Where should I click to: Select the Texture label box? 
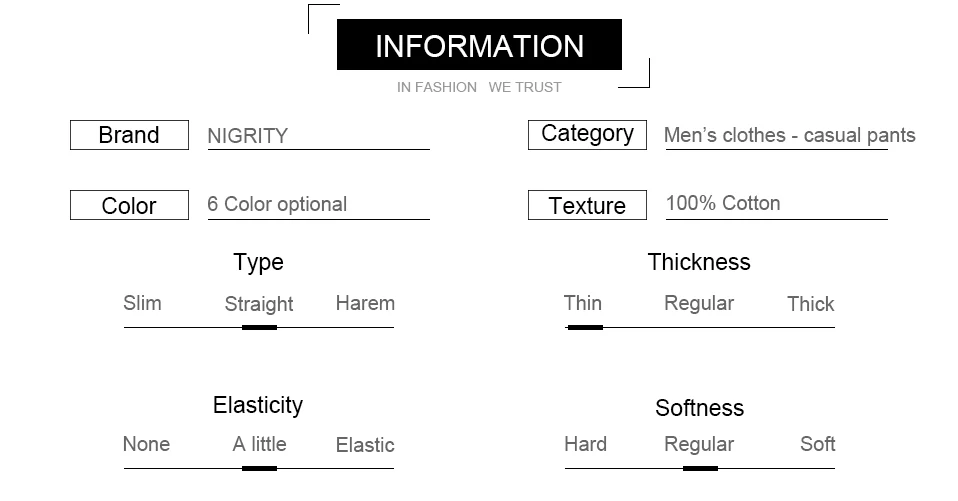click(587, 205)
